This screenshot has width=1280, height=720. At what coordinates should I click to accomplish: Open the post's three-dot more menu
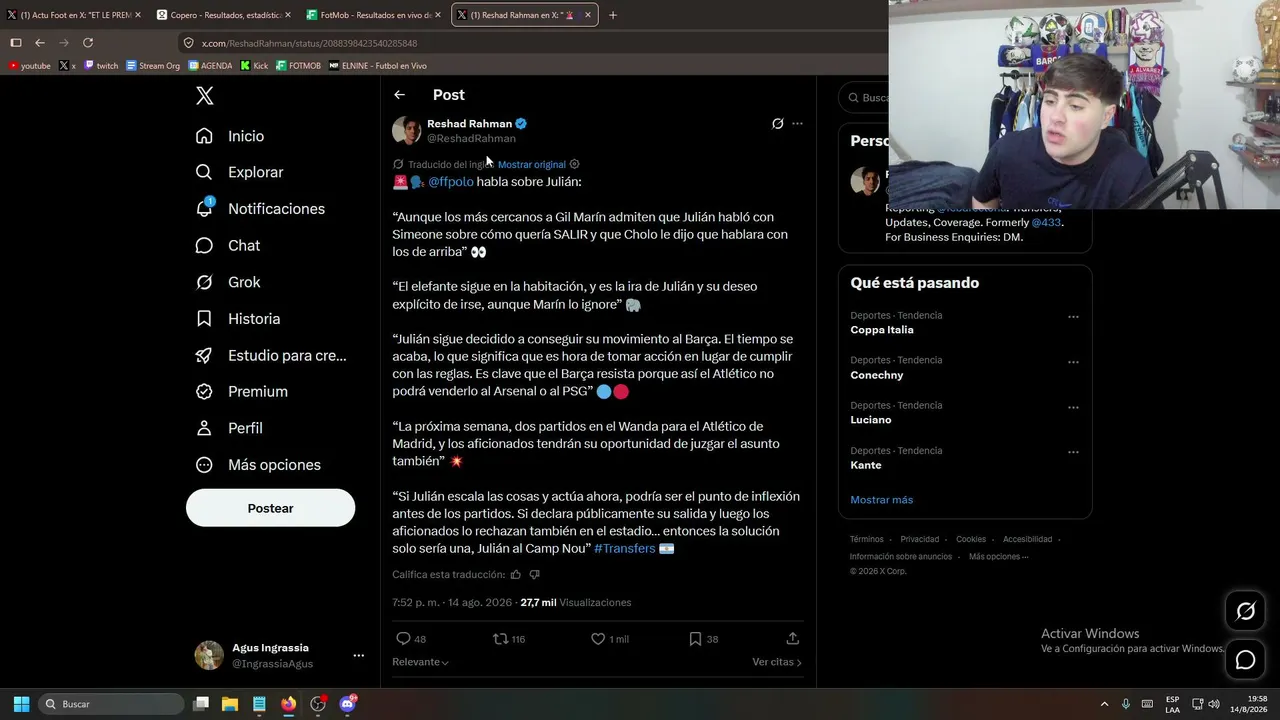coord(797,124)
